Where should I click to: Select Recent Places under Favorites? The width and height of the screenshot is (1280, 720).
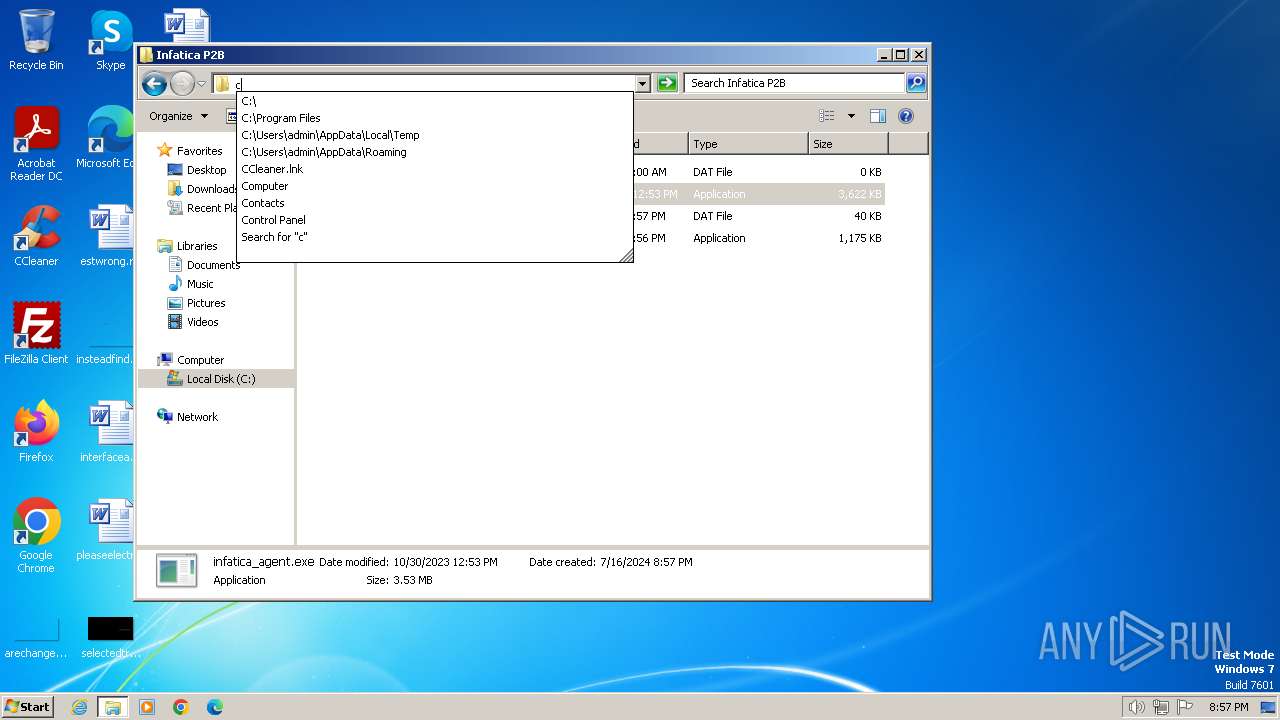click(203, 208)
